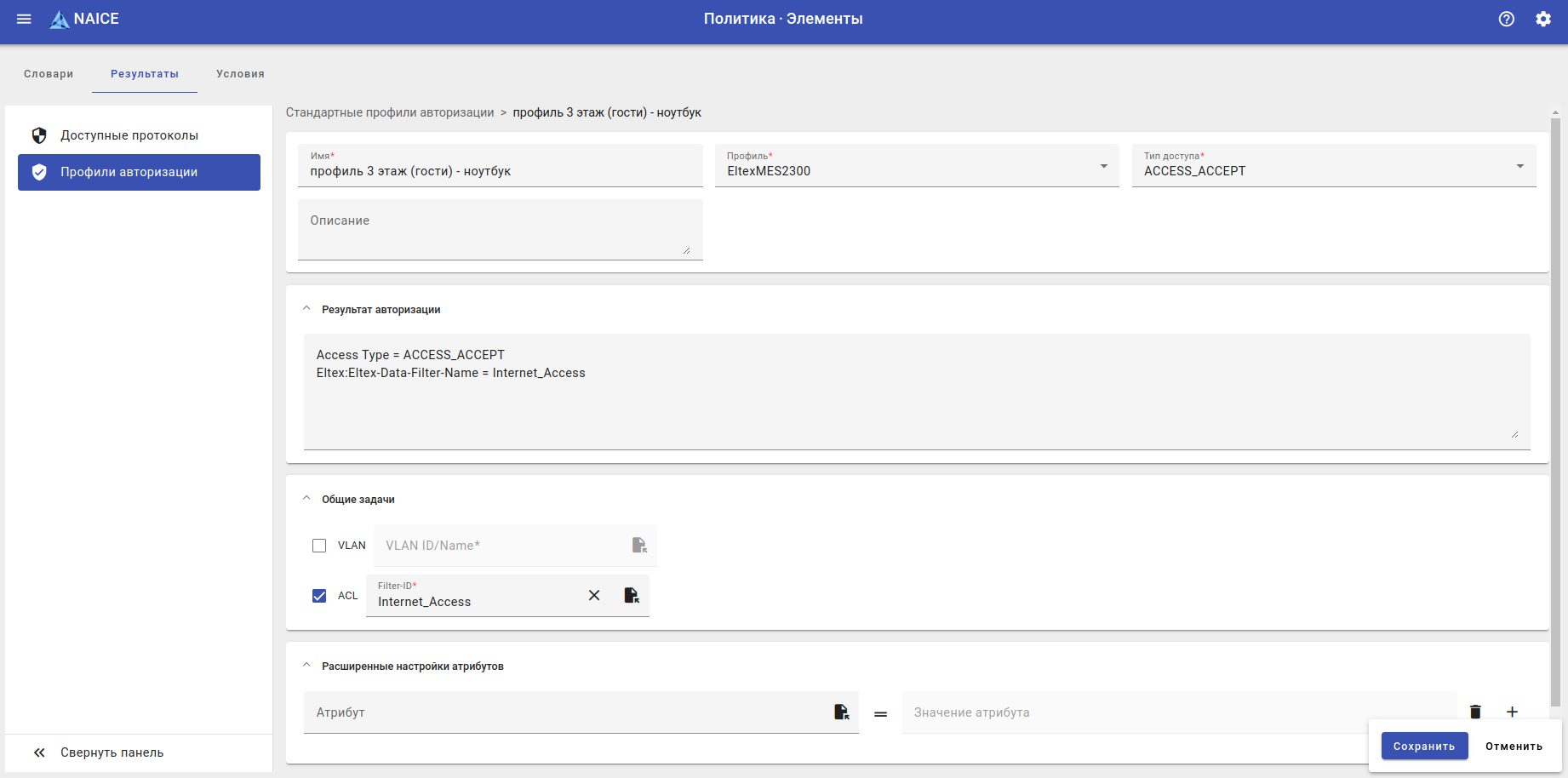Clear the Filter-ID field with X icon

(594, 596)
